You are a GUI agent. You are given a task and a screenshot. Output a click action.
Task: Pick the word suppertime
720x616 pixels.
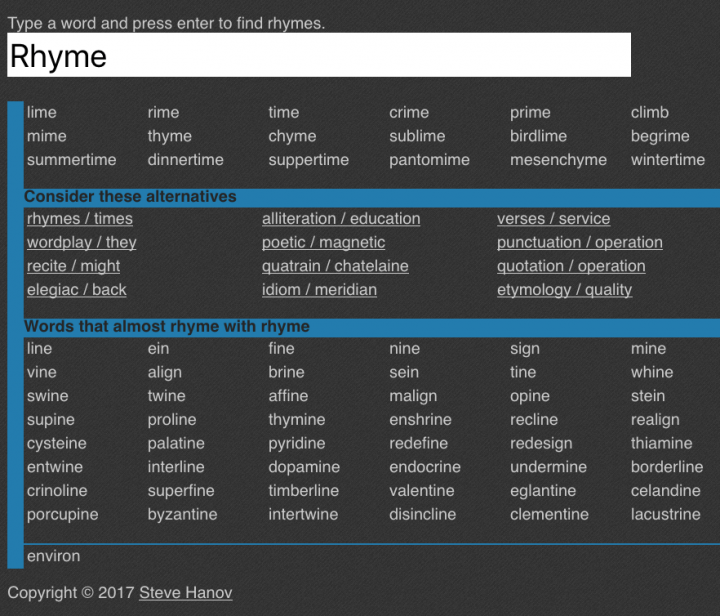[x=309, y=160]
